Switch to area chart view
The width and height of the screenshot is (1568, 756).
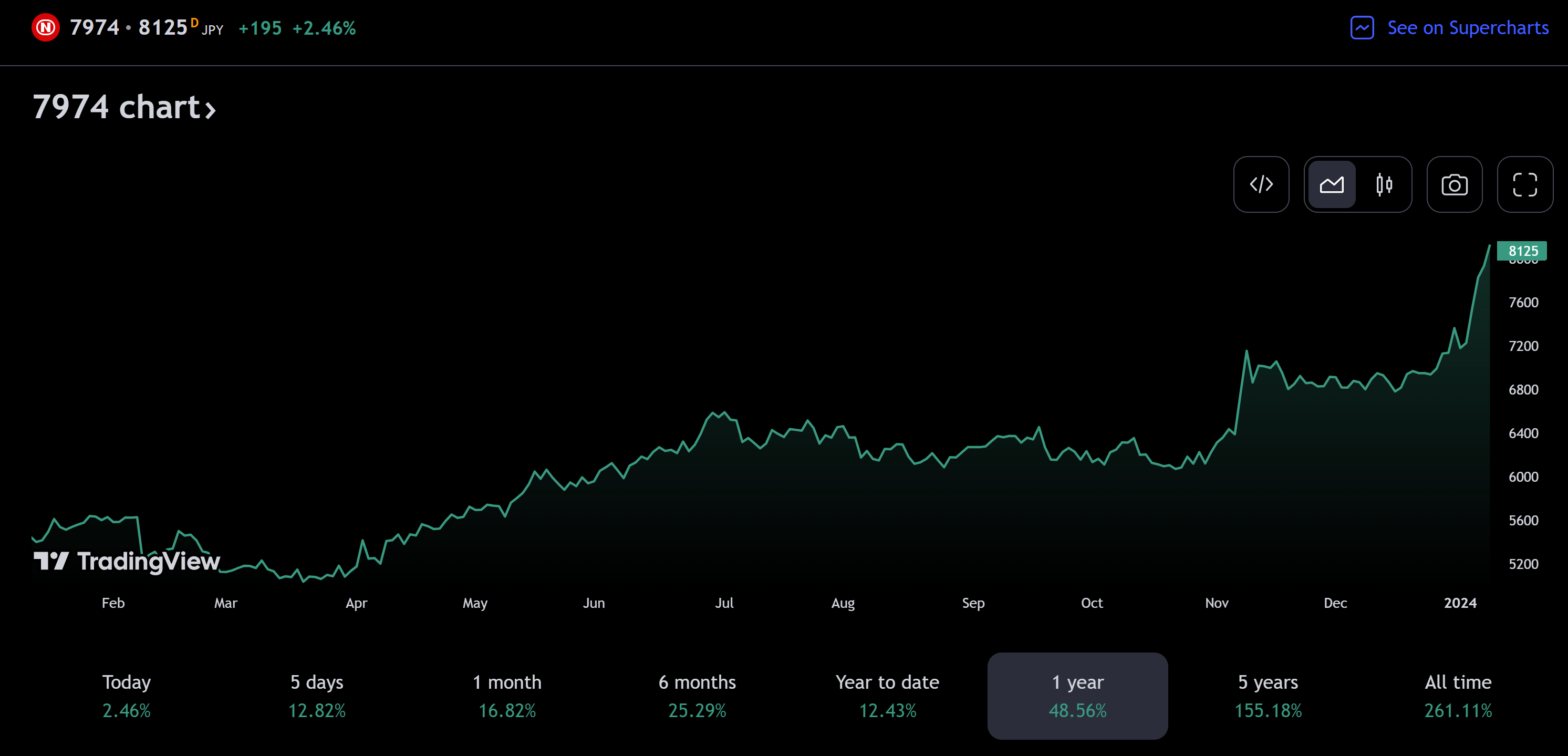1331,184
